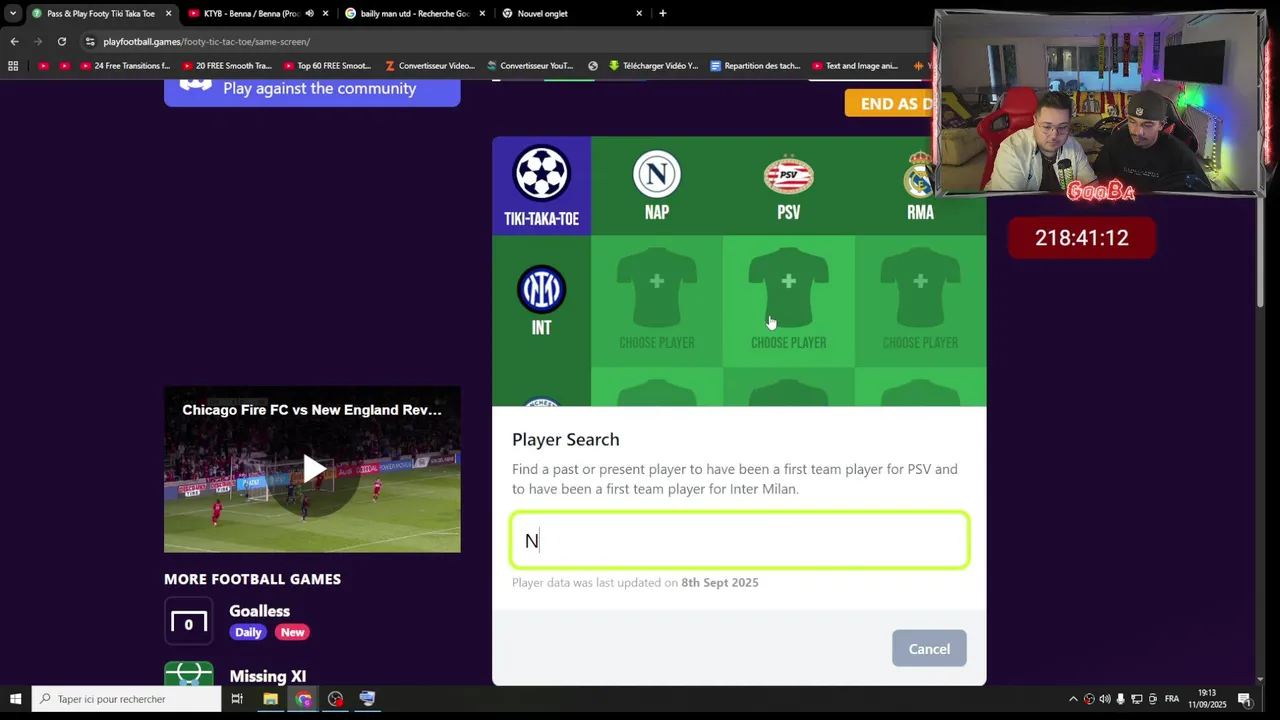Open the Goalless game link
The width and height of the screenshot is (1280, 720).
click(259, 611)
